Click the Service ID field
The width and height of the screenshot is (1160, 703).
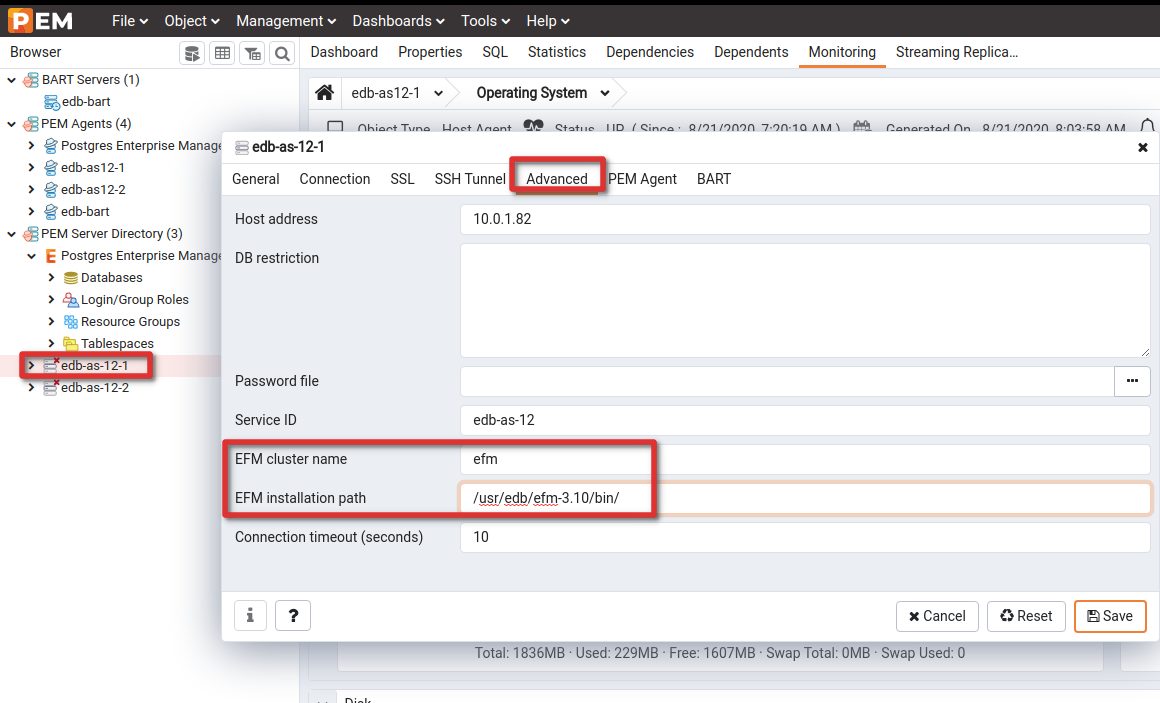coord(805,420)
